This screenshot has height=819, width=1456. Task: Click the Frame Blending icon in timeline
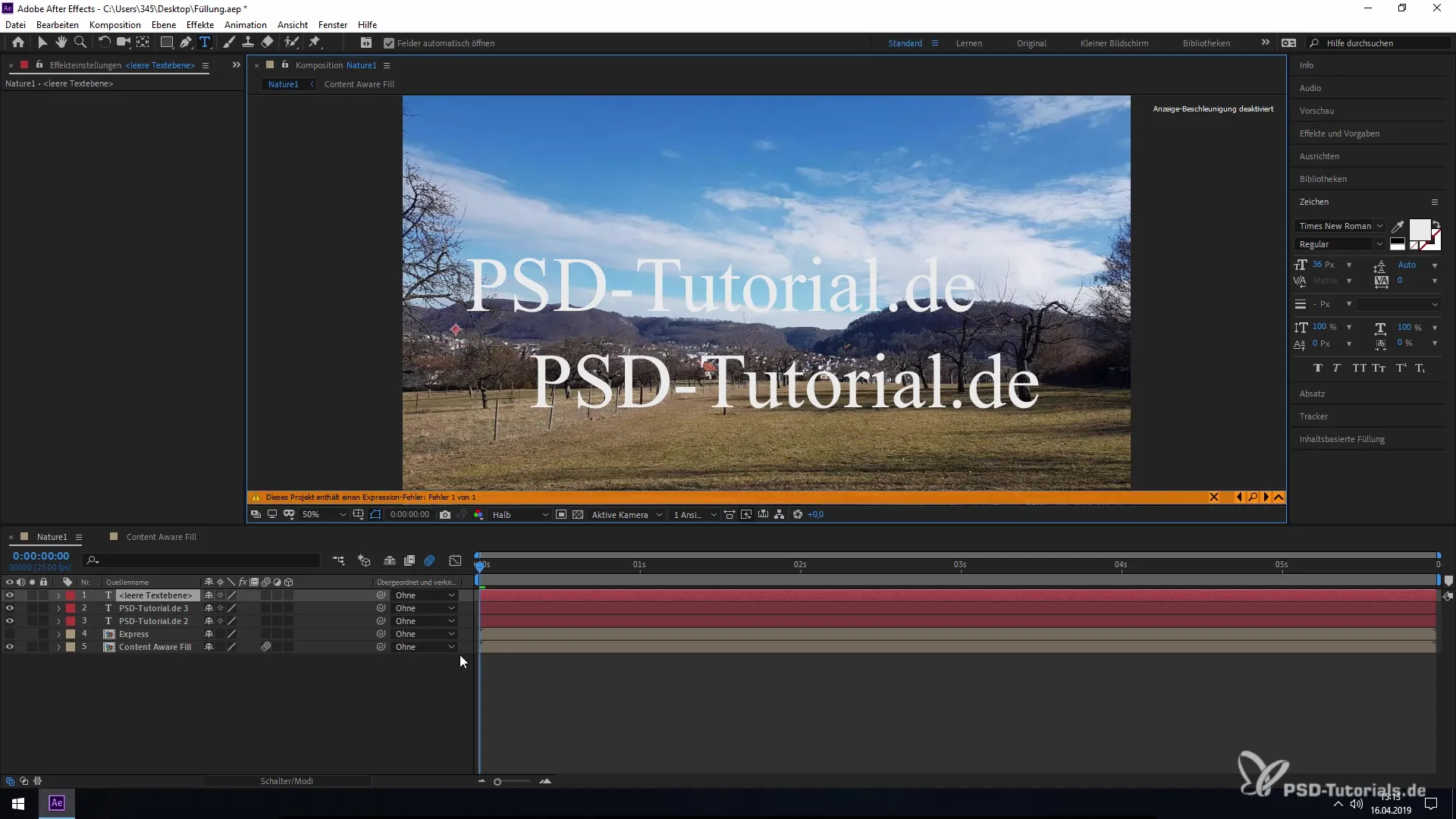pos(409,560)
